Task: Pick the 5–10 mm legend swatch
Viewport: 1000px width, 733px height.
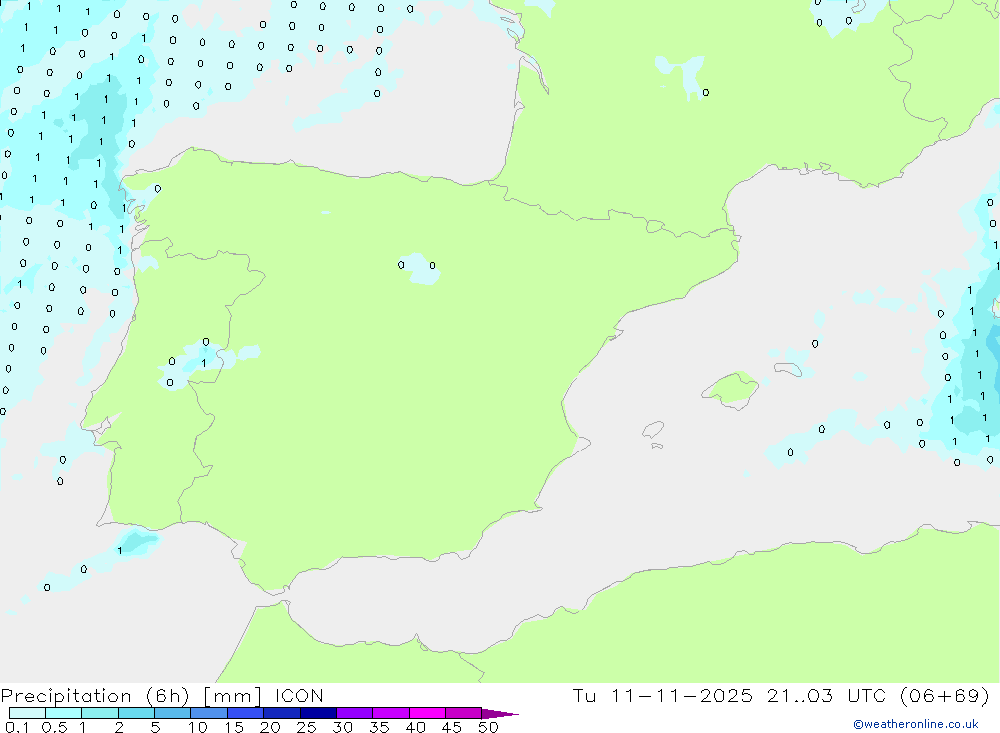Action: [x=173, y=713]
